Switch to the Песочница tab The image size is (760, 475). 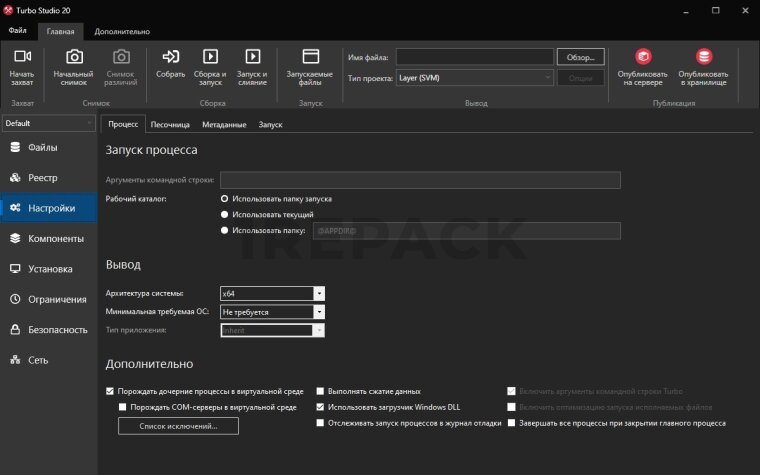[x=170, y=124]
